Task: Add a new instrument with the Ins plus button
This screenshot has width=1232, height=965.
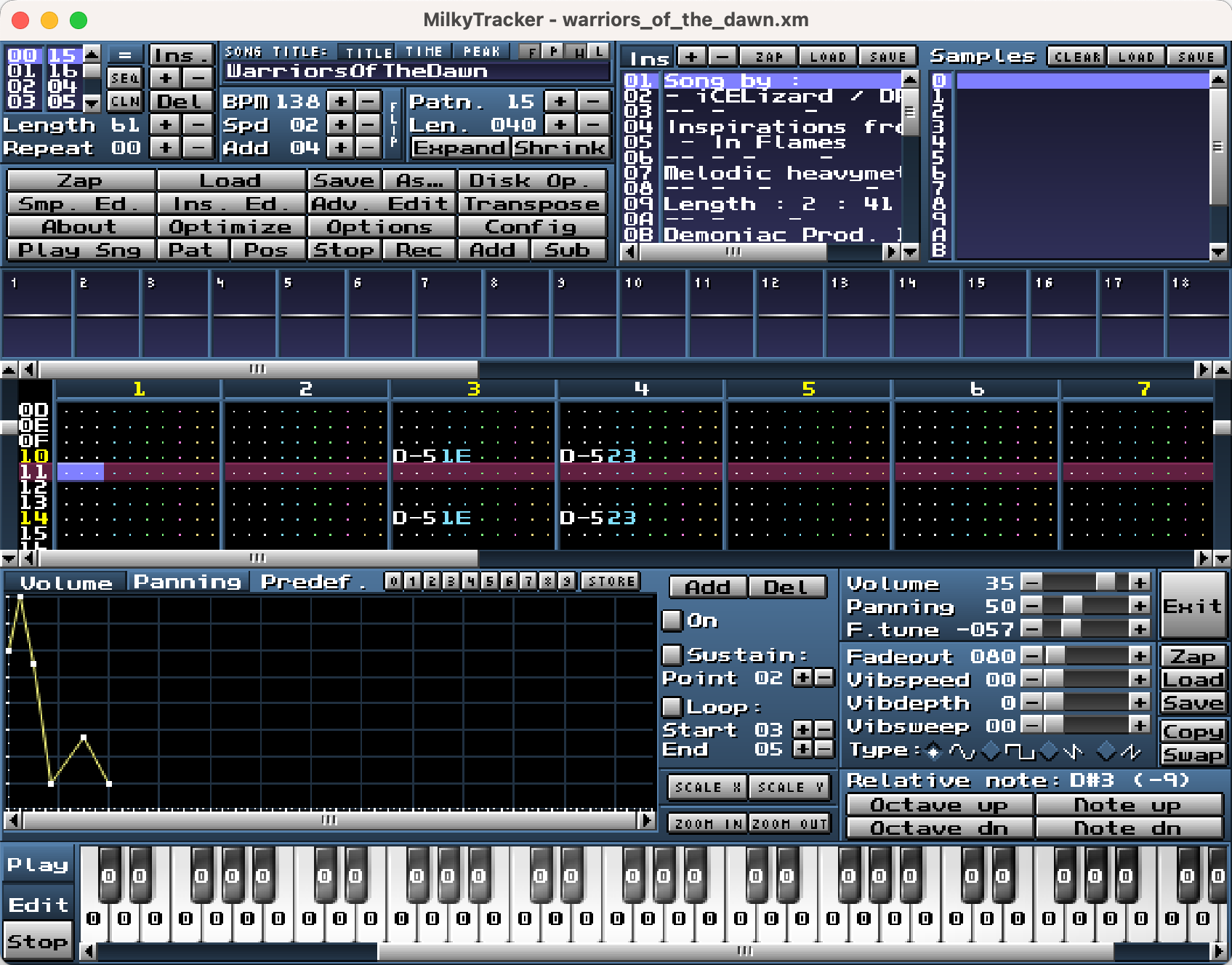Action: (691, 57)
